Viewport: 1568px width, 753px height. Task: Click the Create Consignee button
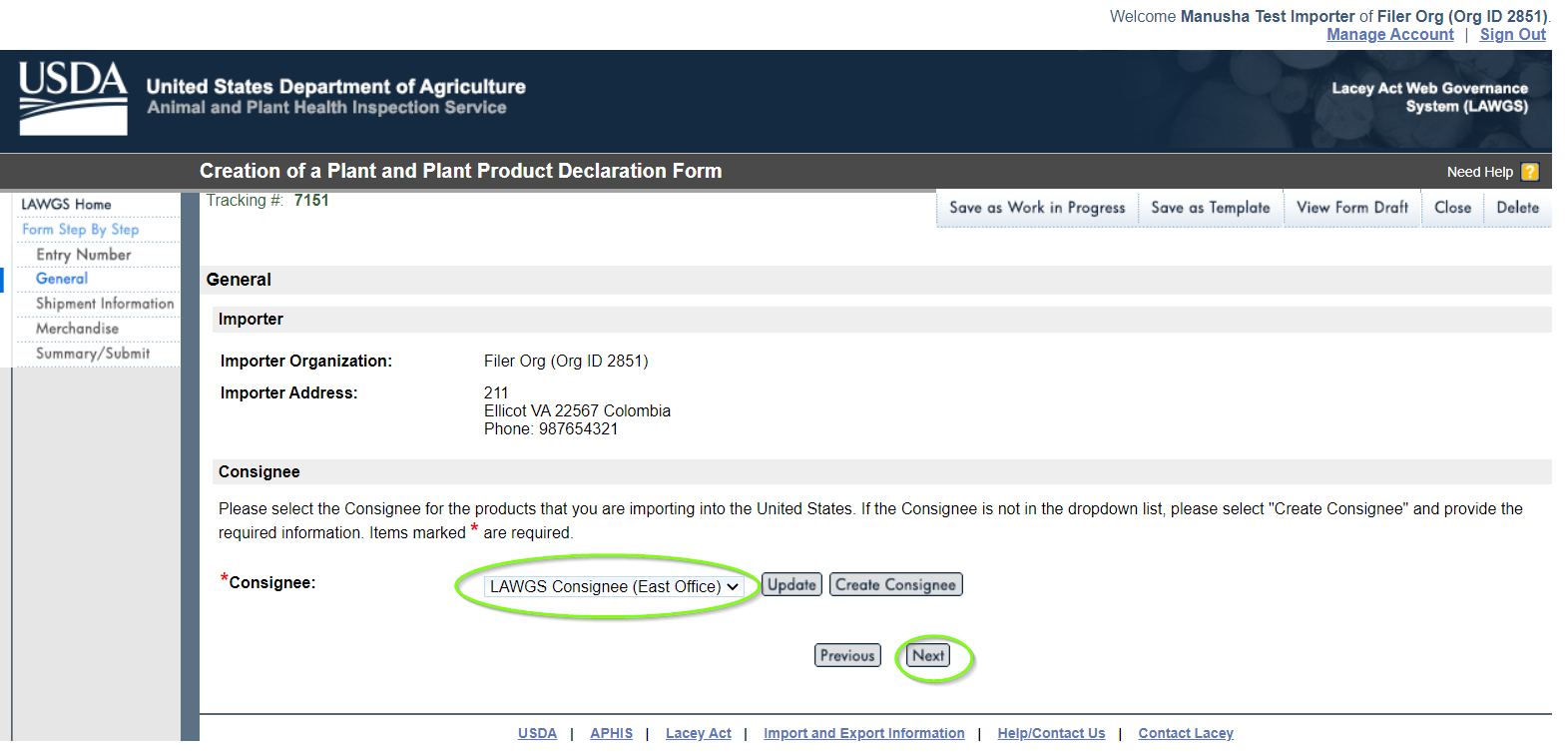[x=895, y=585]
